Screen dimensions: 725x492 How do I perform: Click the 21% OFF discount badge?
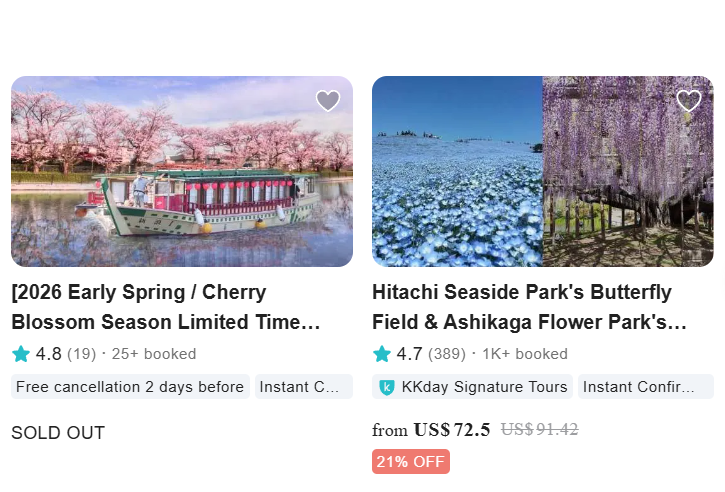coord(411,462)
